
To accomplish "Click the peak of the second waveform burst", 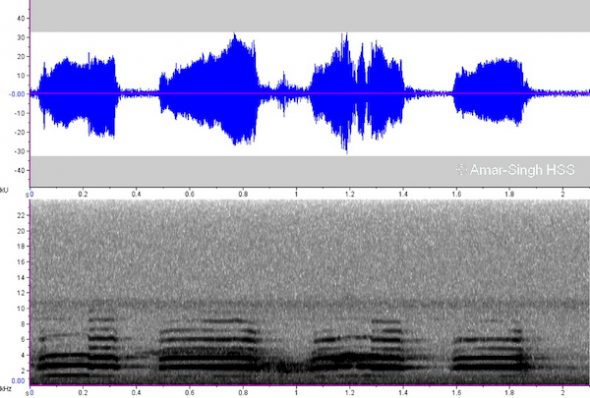I will tap(236, 36).
